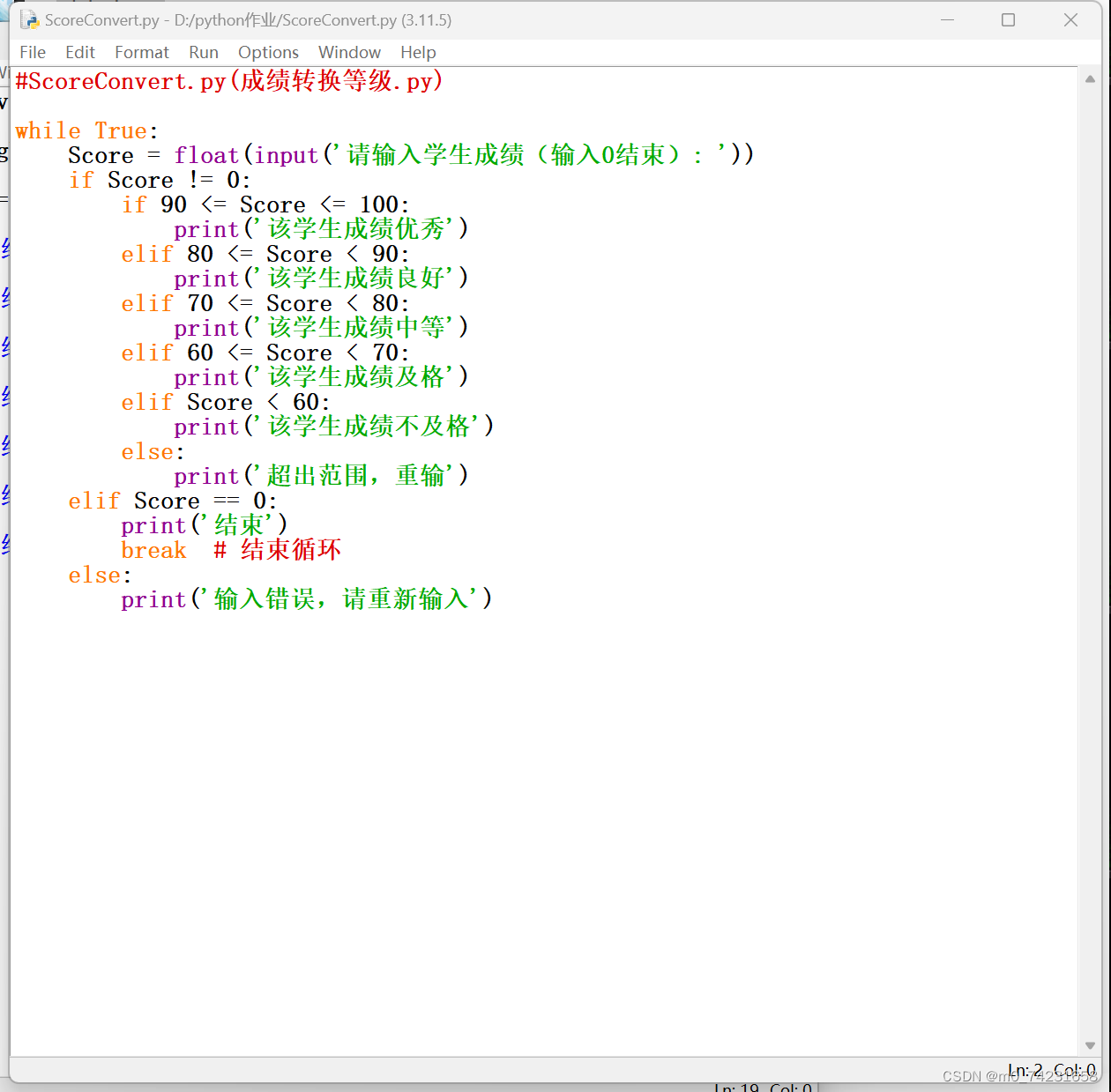Click the 'elif Score == 0:' line

[x=172, y=501]
